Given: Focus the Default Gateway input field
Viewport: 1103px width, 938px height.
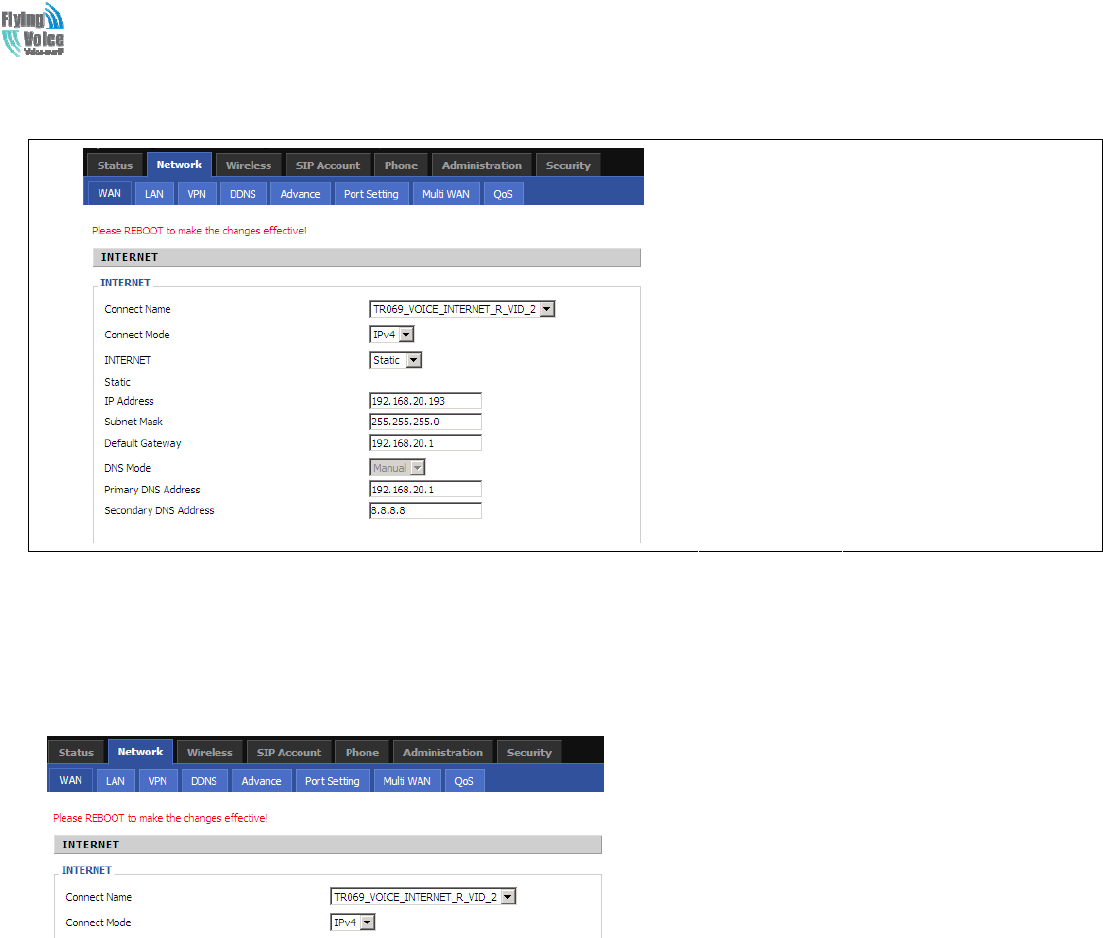Looking at the screenshot, I should click(x=426, y=443).
